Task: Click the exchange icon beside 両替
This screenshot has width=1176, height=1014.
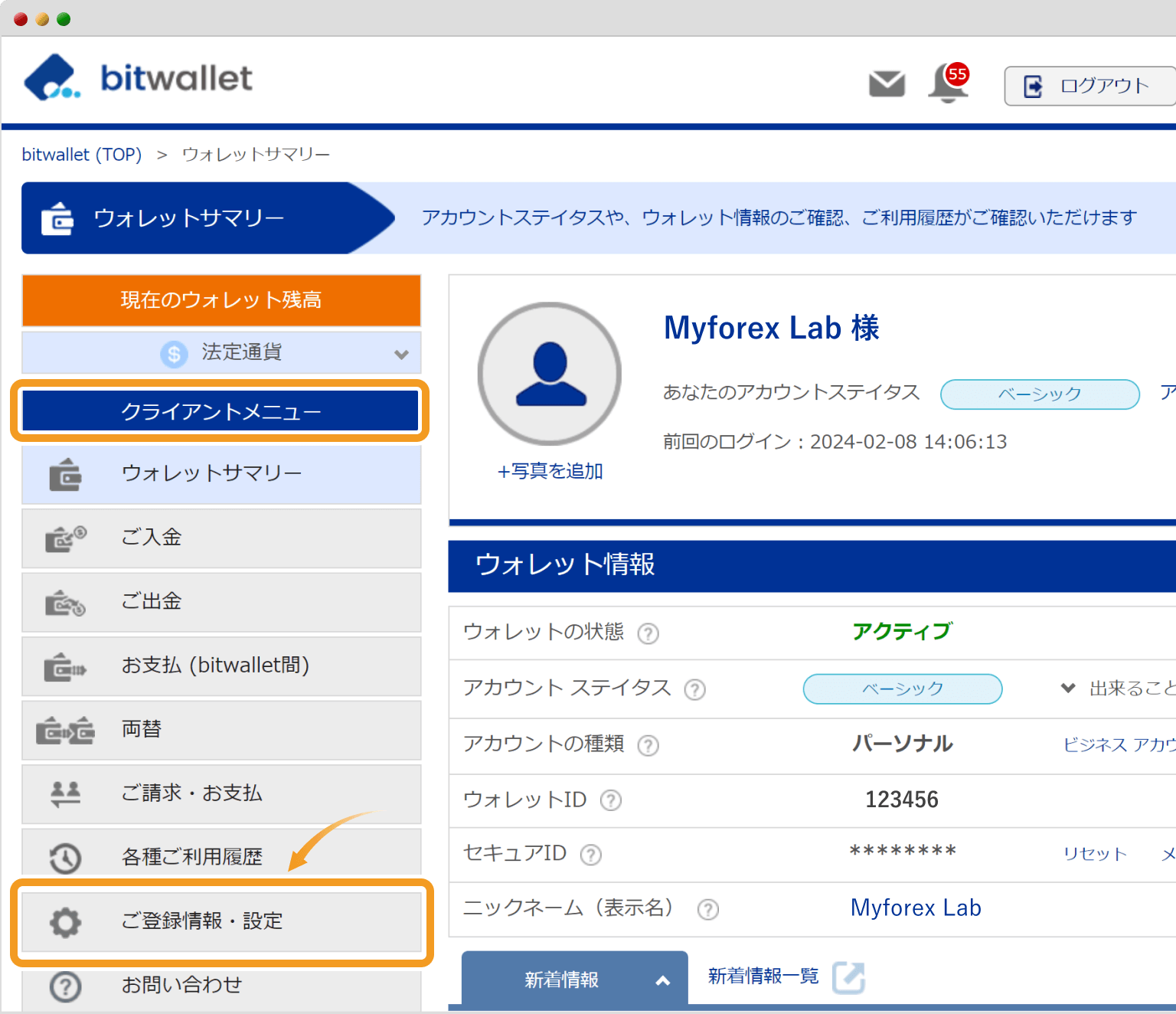Action: (x=66, y=731)
